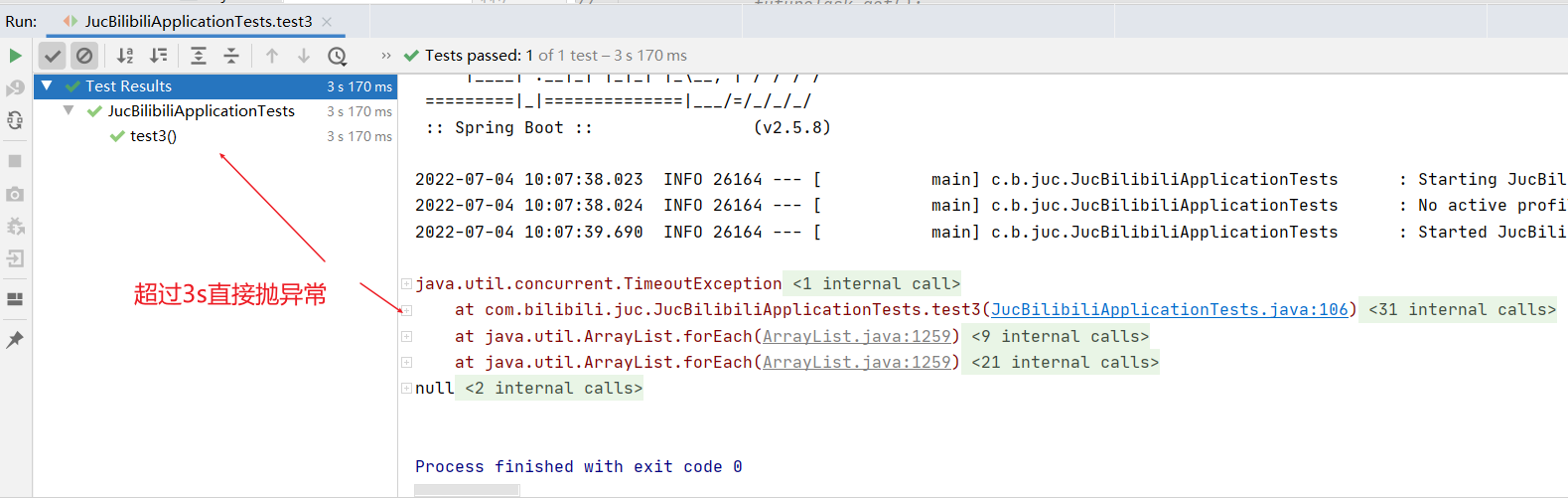Open first ArrayList.java:1259 link
This screenshot has height=498, width=1568.
pos(857,336)
